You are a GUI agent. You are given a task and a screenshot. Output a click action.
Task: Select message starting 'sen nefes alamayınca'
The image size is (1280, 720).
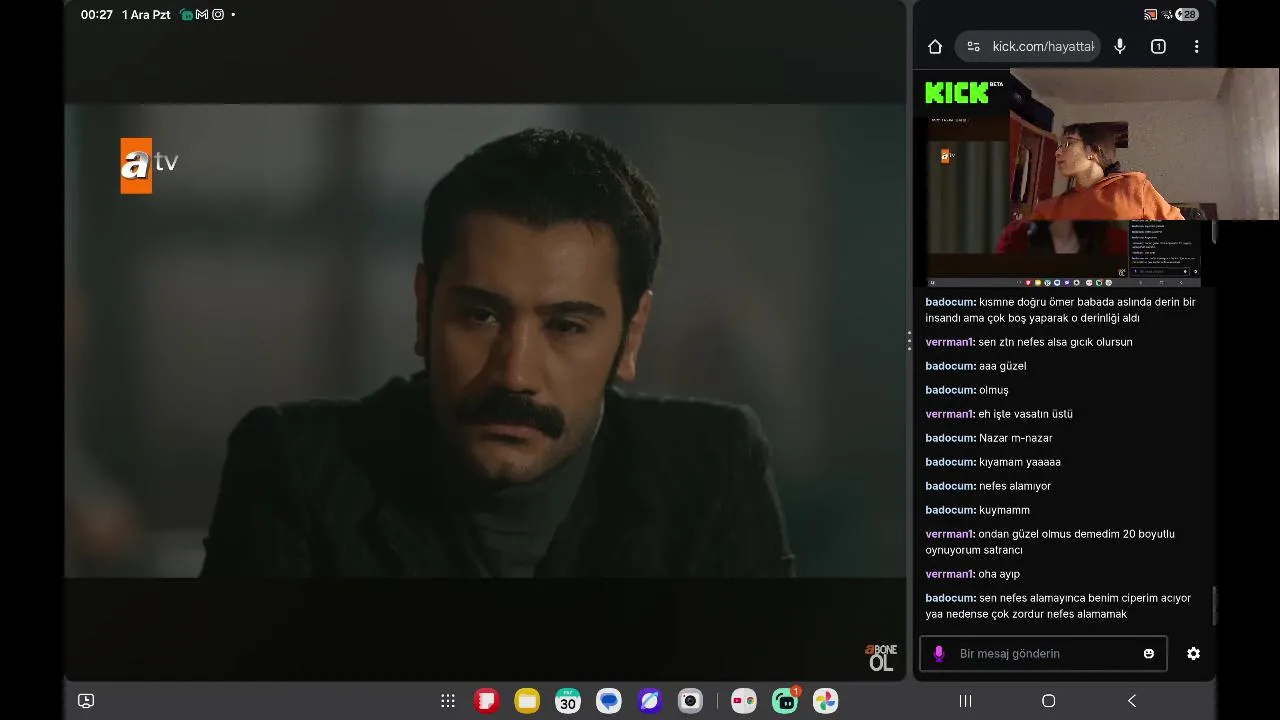click(1058, 606)
